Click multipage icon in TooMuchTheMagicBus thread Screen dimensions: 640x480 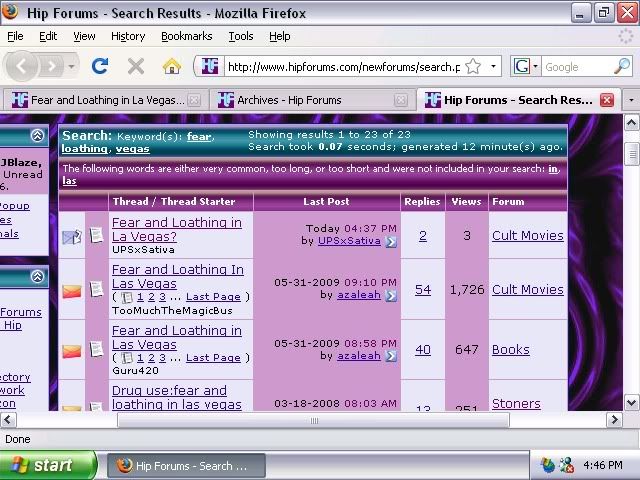pos(127,297)
